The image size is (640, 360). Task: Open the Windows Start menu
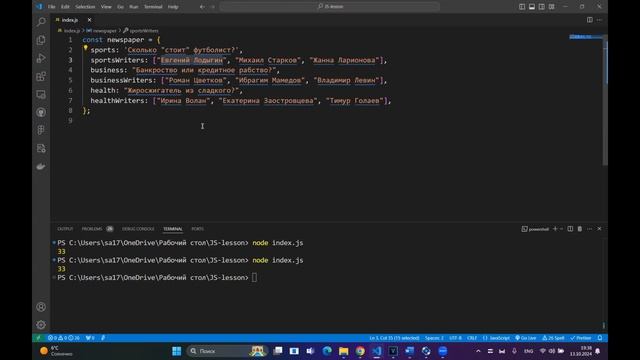(177, 351)
